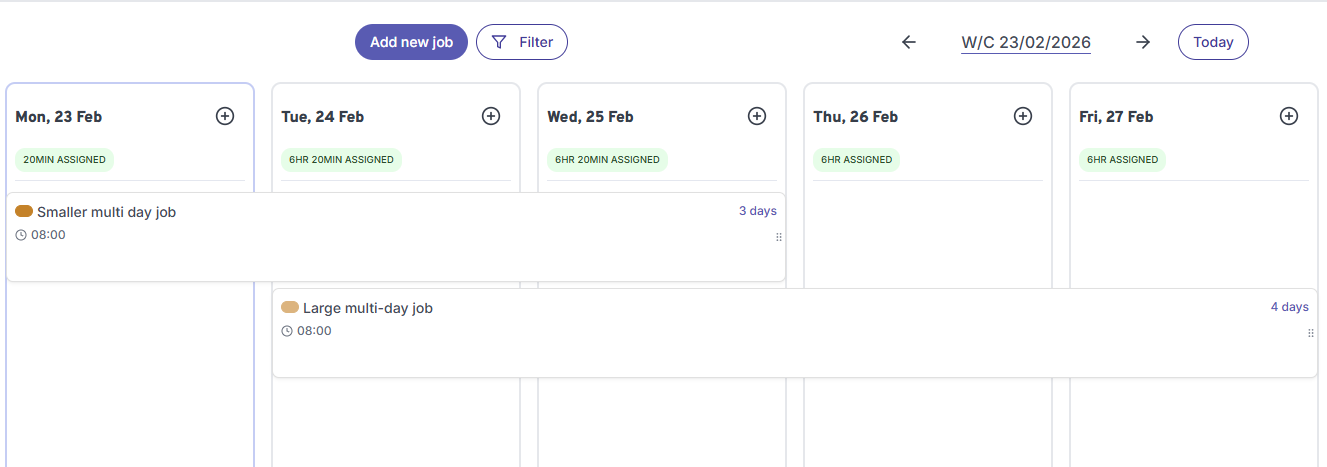Grab drag handle on Large multi-day job
This screenshot has height=467, width=1327.
(1310, 333)
